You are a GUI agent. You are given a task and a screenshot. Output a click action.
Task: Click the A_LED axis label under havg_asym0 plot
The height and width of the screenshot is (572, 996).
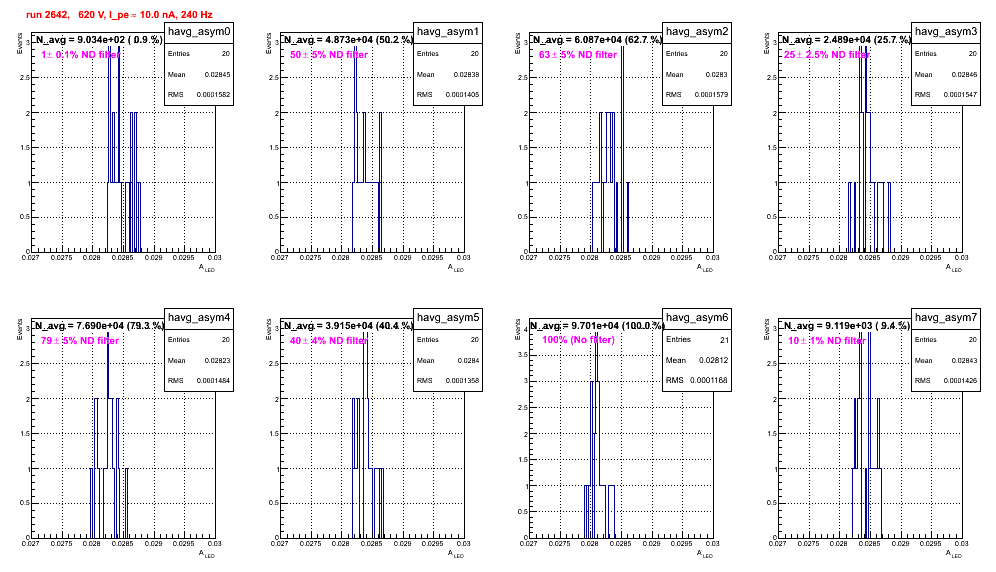tap(207, 268)
